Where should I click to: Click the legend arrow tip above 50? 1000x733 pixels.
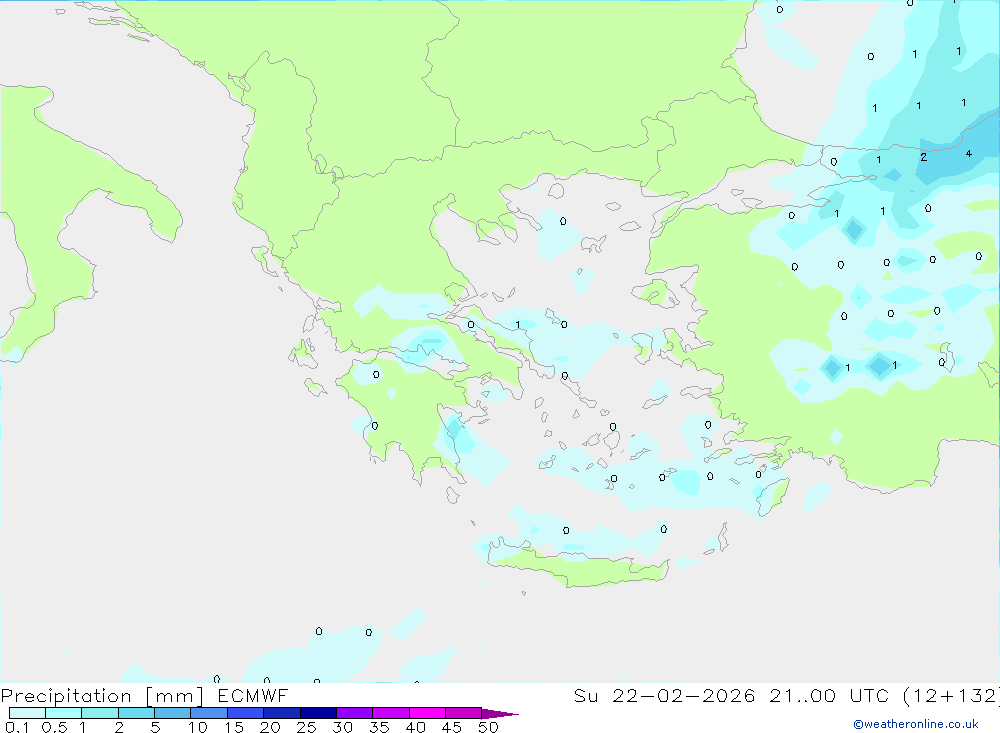point(500,714)
